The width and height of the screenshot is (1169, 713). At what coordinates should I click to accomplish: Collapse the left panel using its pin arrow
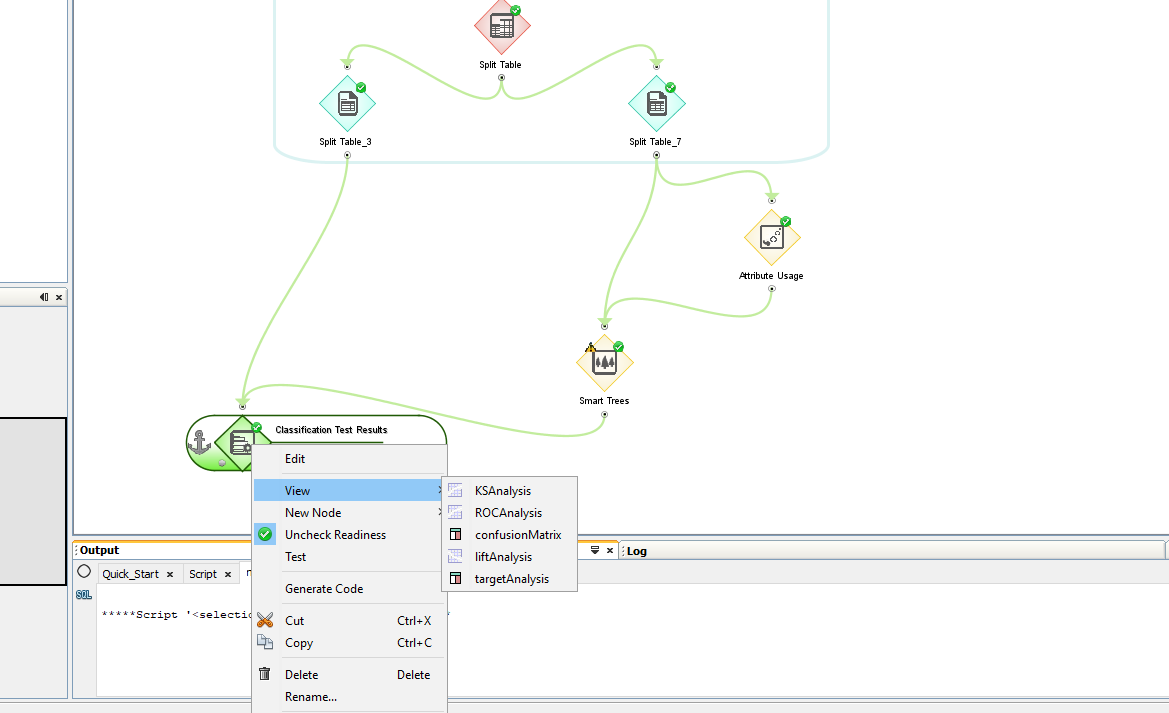[x=44, y=297]
